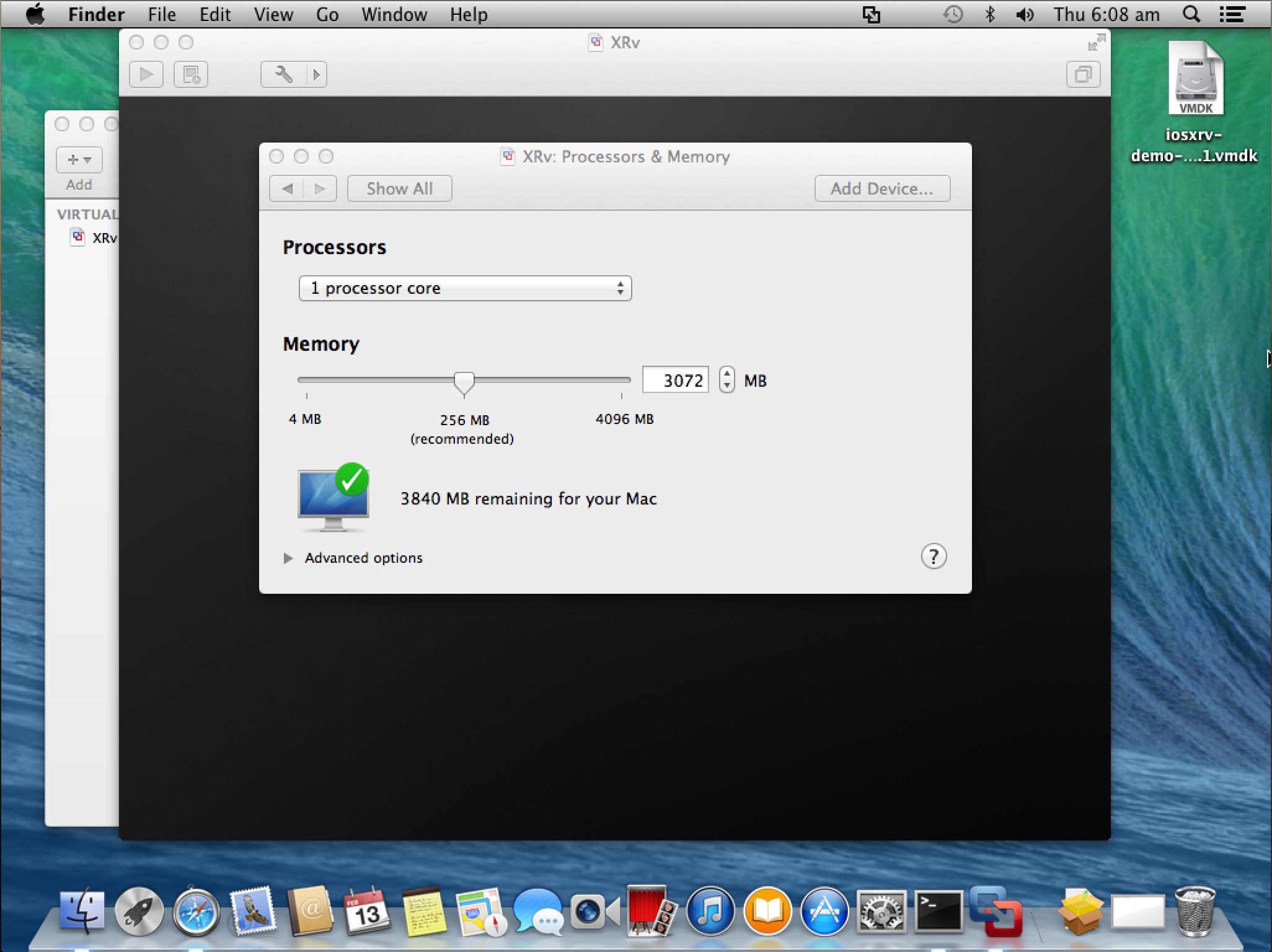Screen dimensions: 1272x952
Task: Open Calendar from the Dock
Action: [x=366, y=911]
